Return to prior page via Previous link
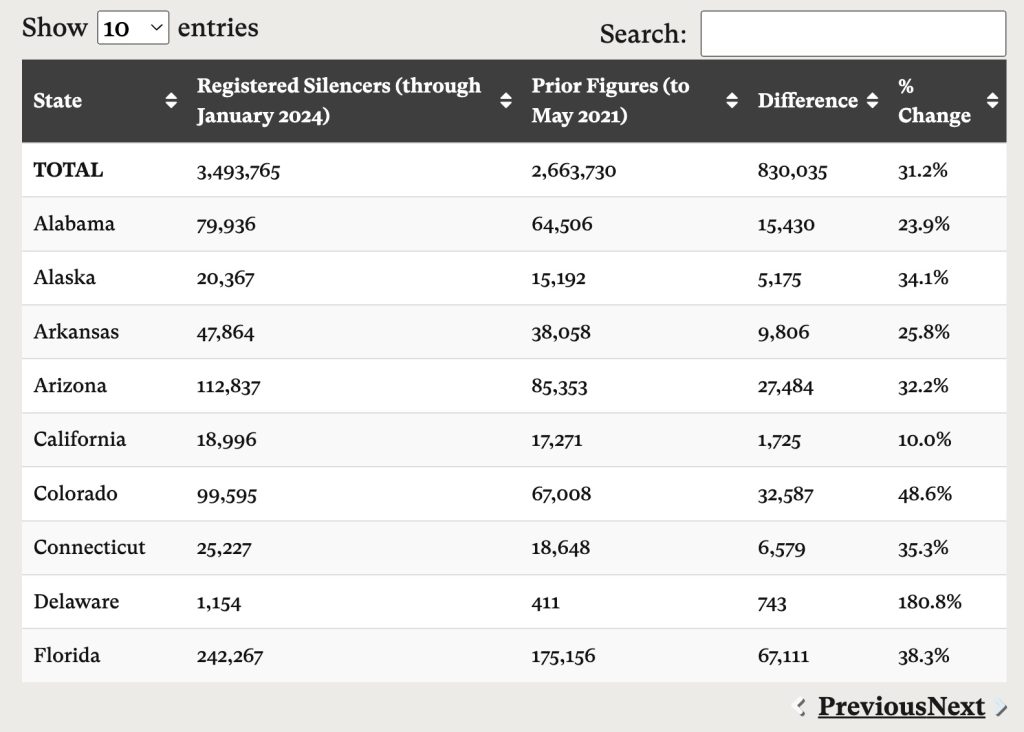 (868, 706)
